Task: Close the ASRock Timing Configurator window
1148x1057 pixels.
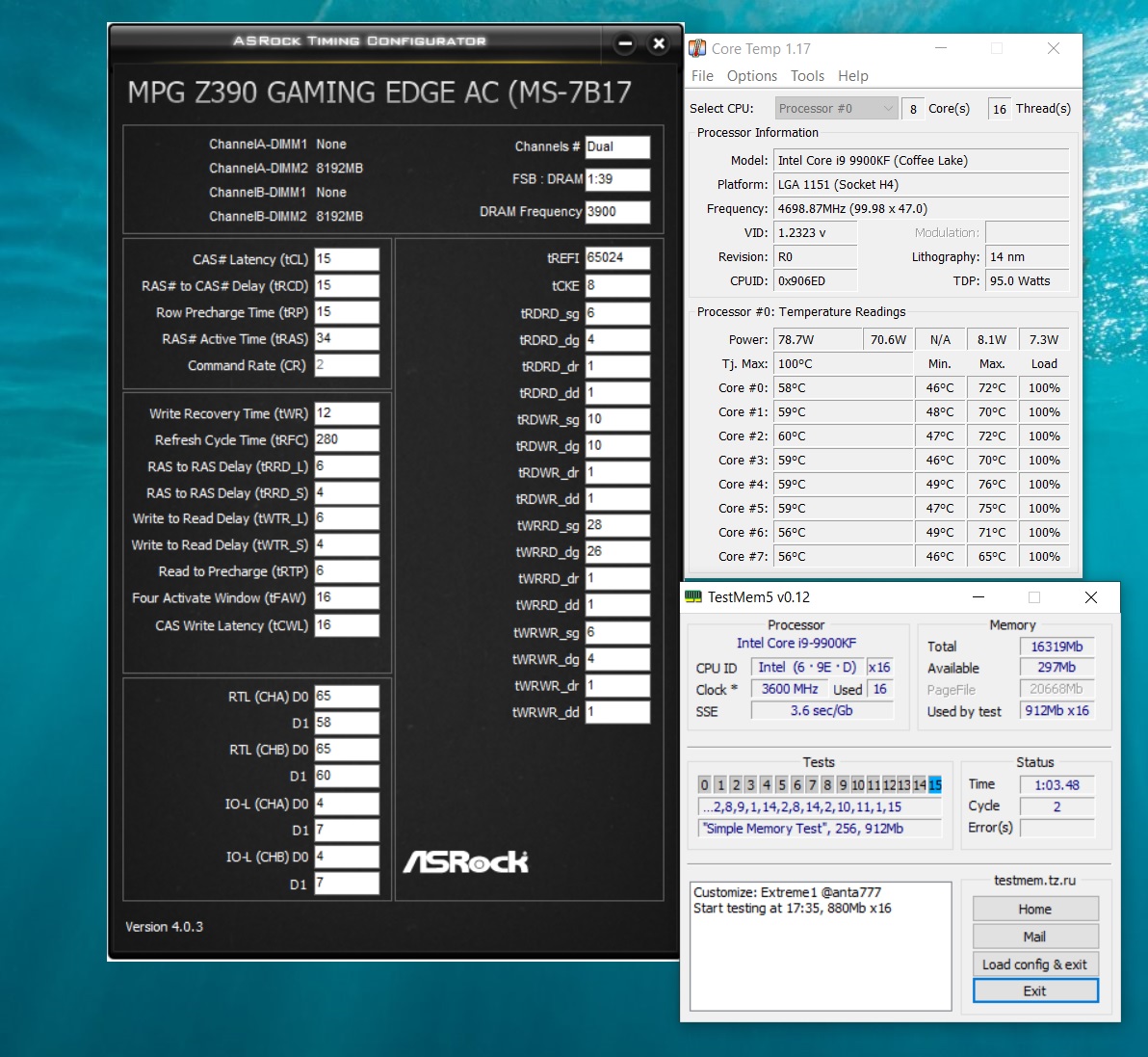Action: (658, 44)
